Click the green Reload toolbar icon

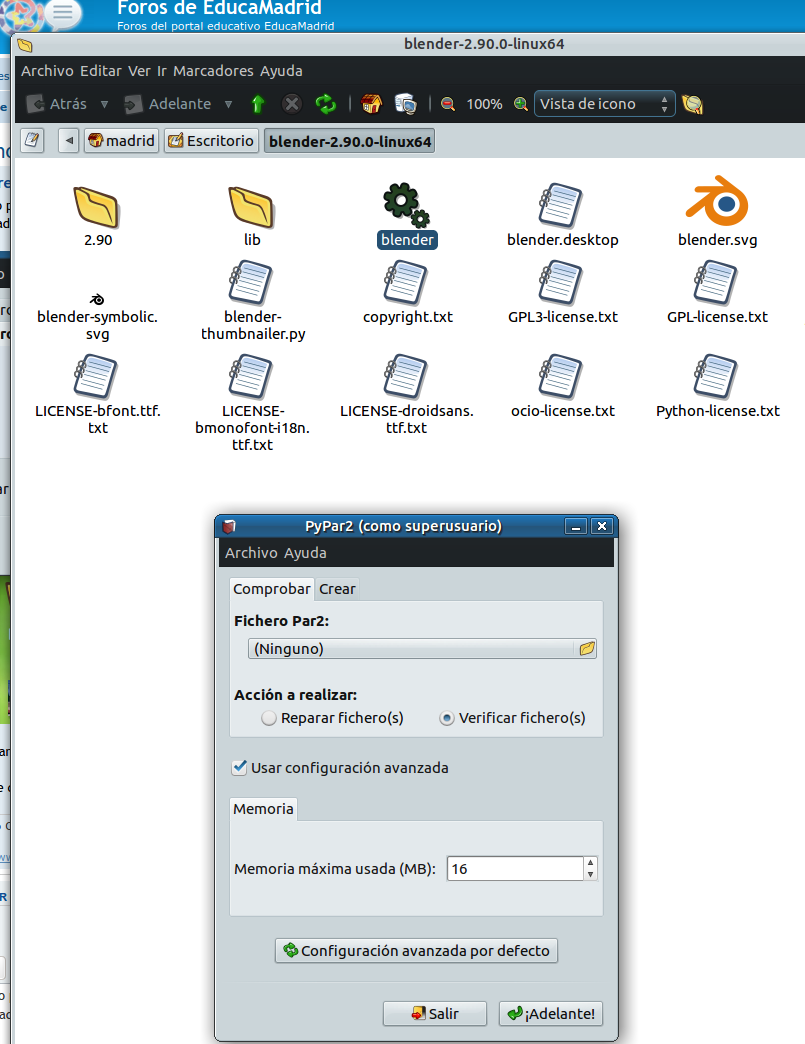click(326, 104)
